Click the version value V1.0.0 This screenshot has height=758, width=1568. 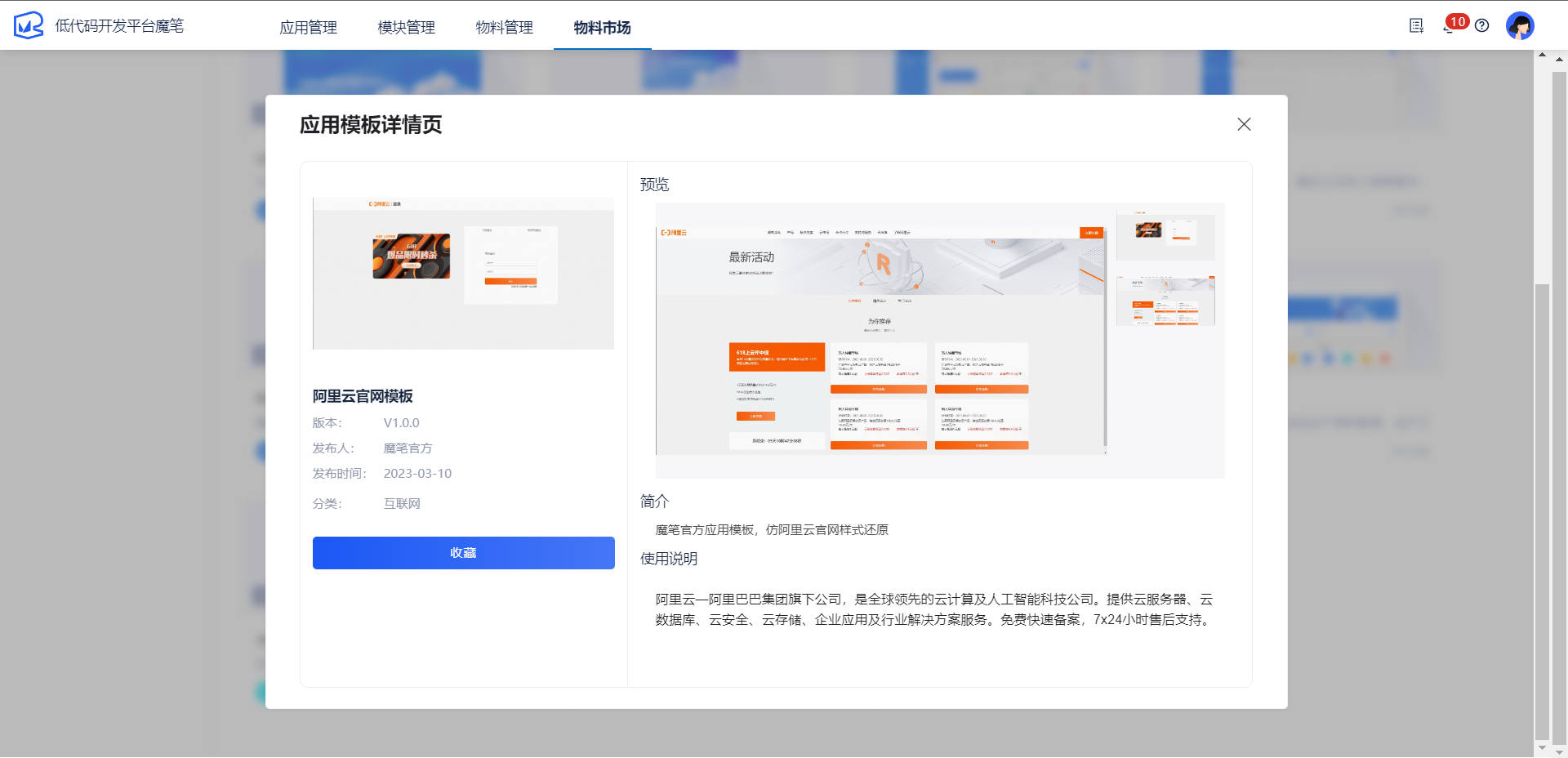pos(401,423)
